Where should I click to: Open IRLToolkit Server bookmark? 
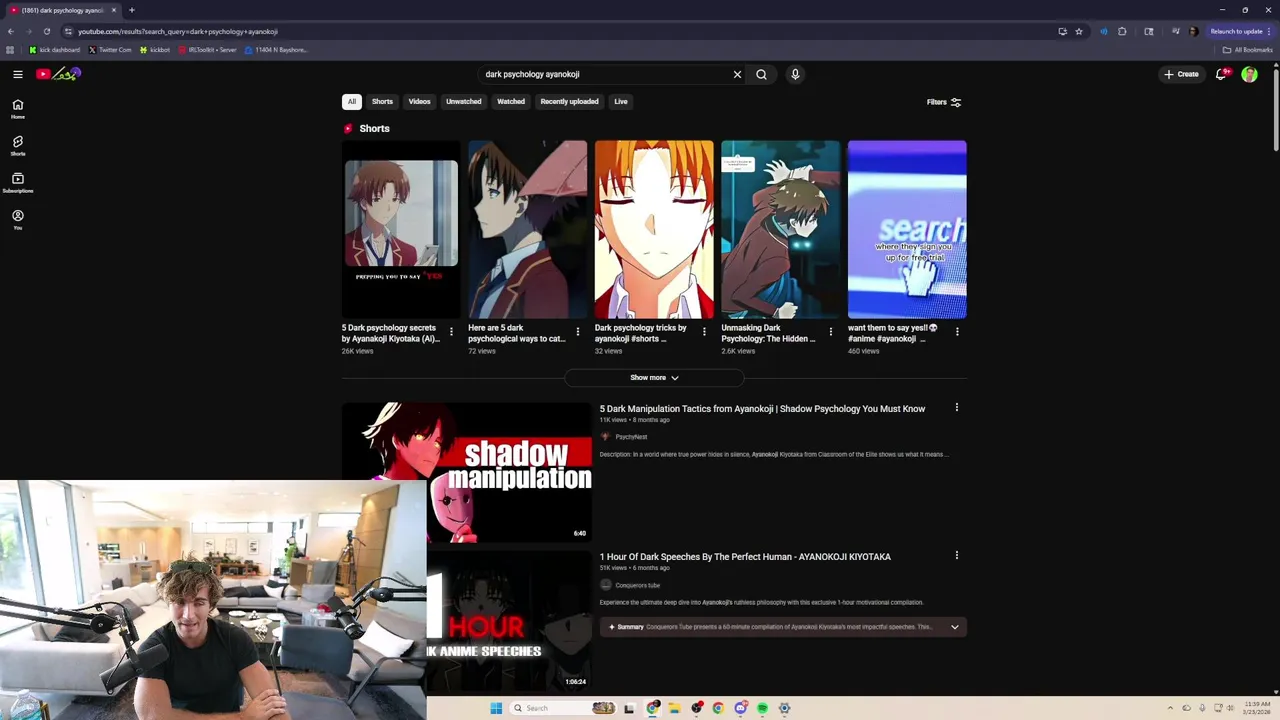click(x=208, y=49)
